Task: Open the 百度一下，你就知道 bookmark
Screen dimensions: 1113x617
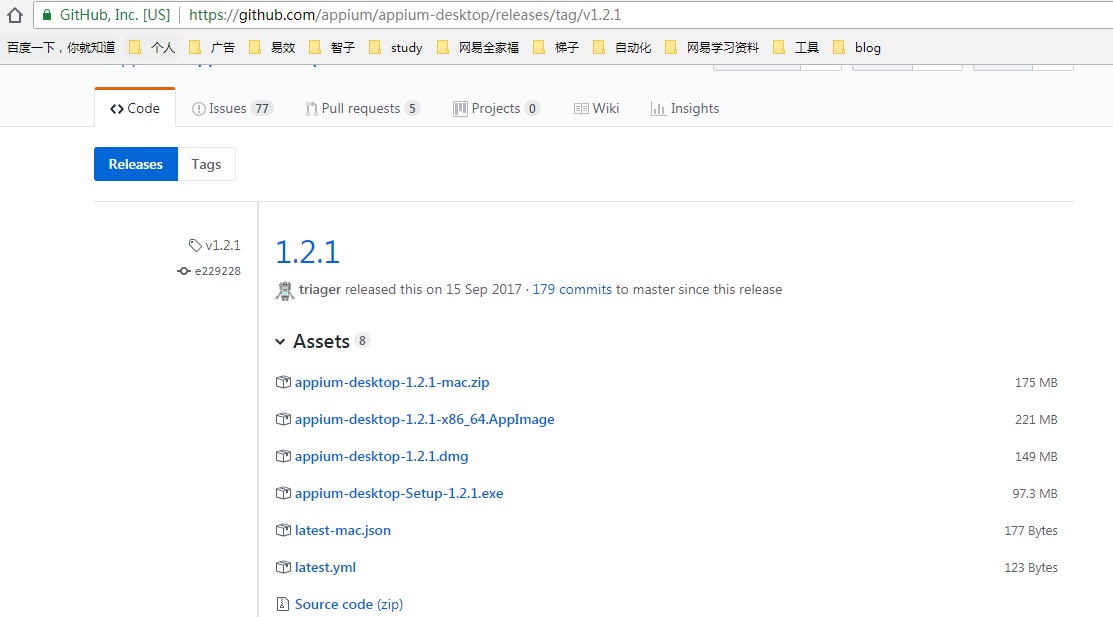Action: point(61,48)
